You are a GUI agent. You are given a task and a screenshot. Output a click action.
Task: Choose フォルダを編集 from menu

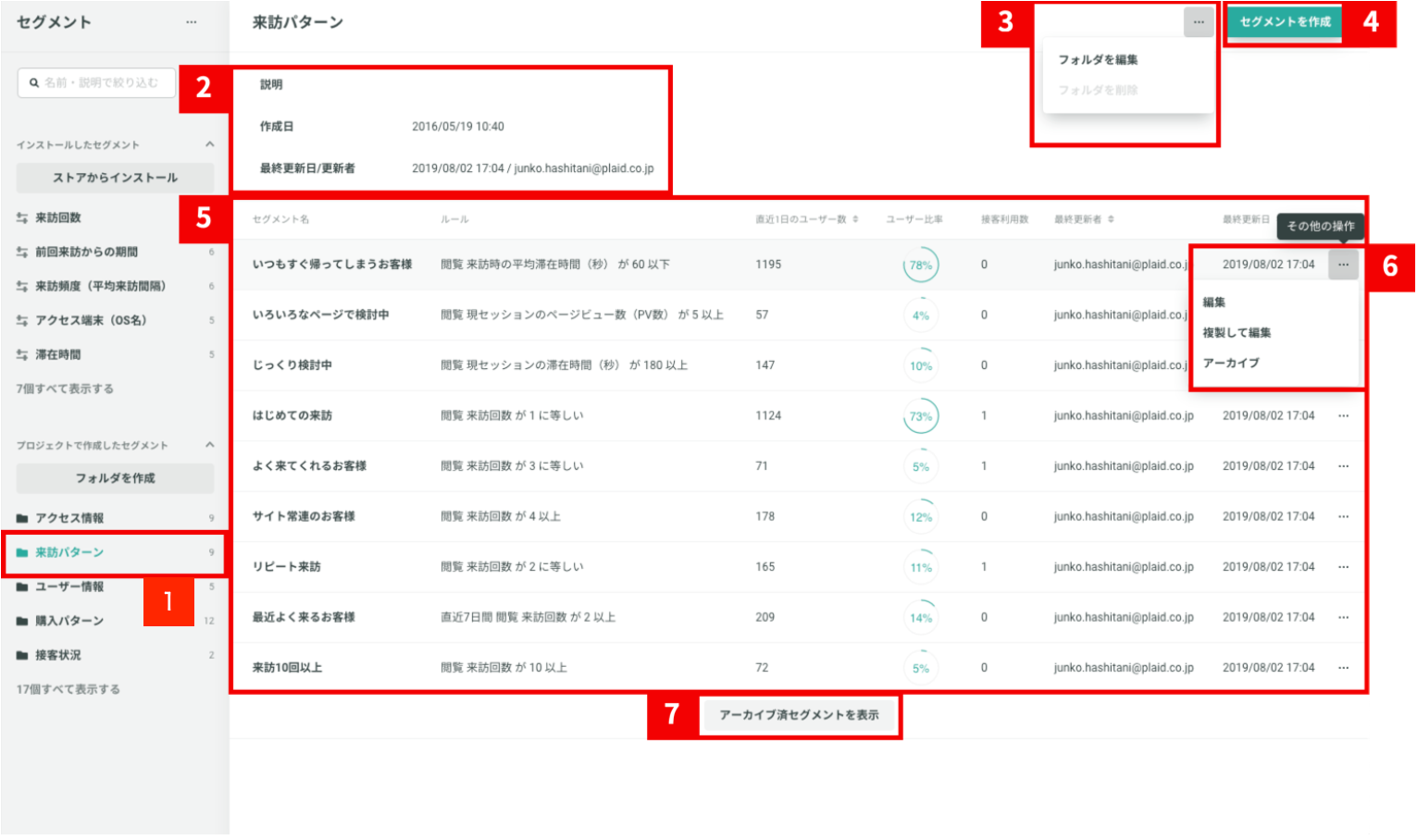[1098, 60]
